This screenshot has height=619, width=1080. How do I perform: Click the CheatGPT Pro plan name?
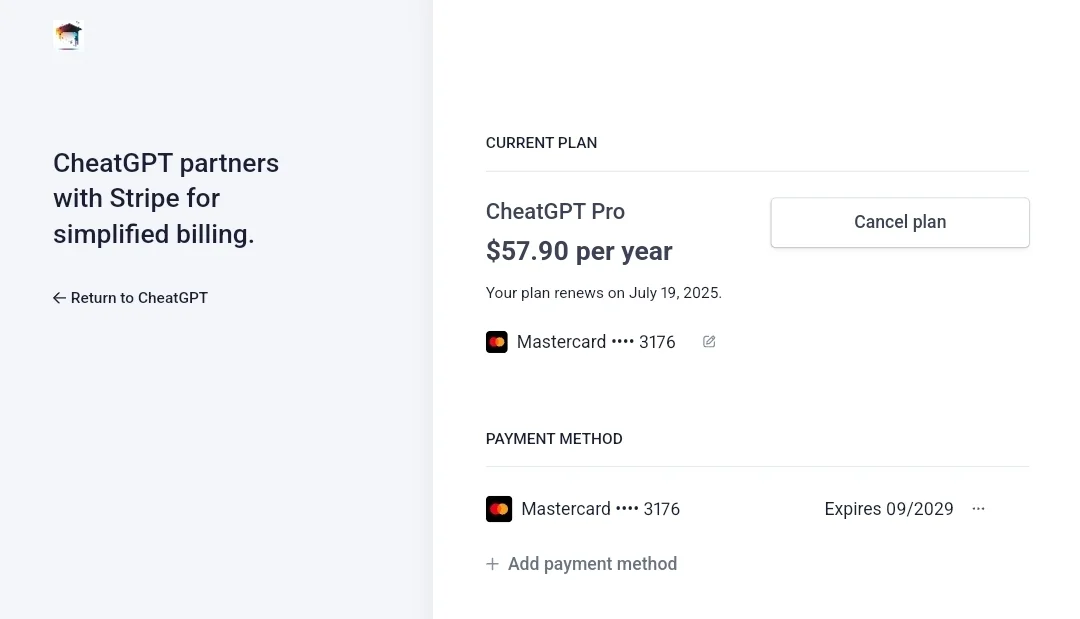(555, 211)
